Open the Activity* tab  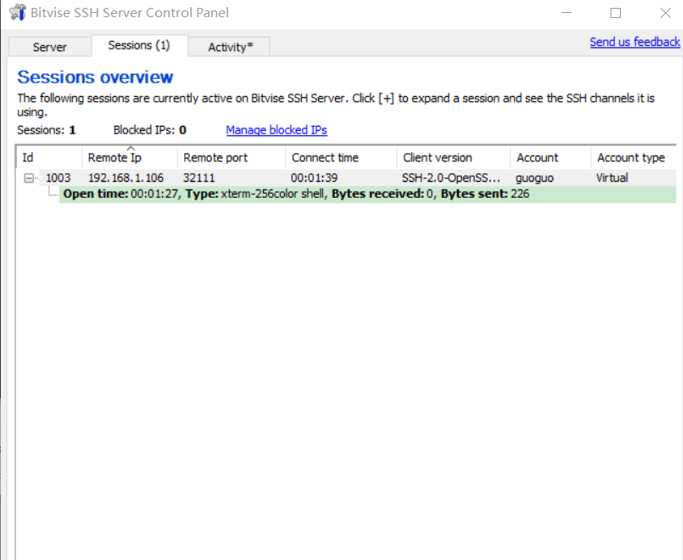coord(230,47)
